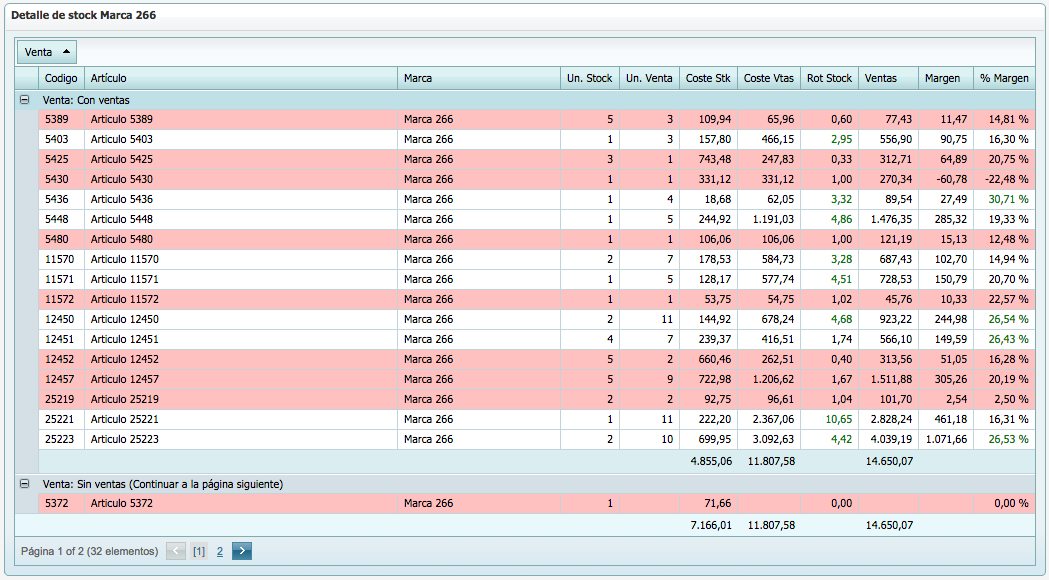
Task: Collapse the 'Venta: Sin ventas' group
Action: (25, 484)
